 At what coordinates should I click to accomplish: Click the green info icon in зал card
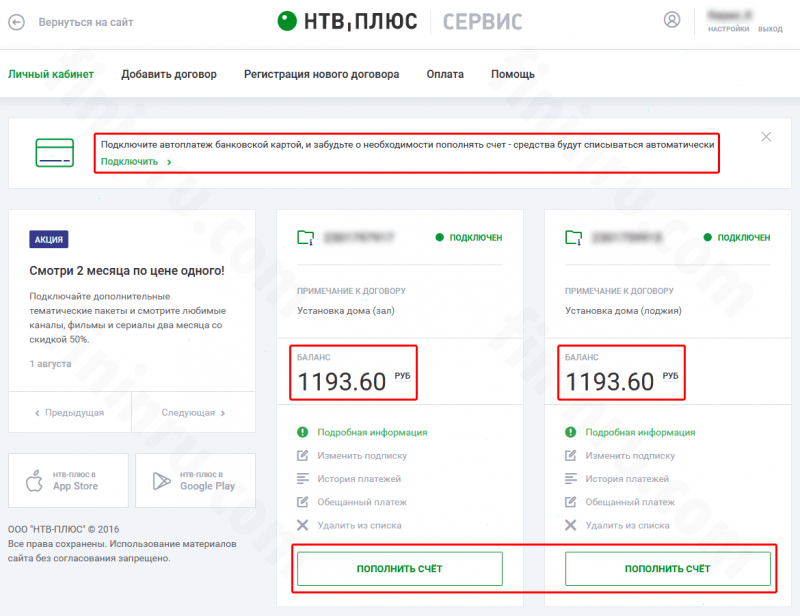tap(303, 432)
